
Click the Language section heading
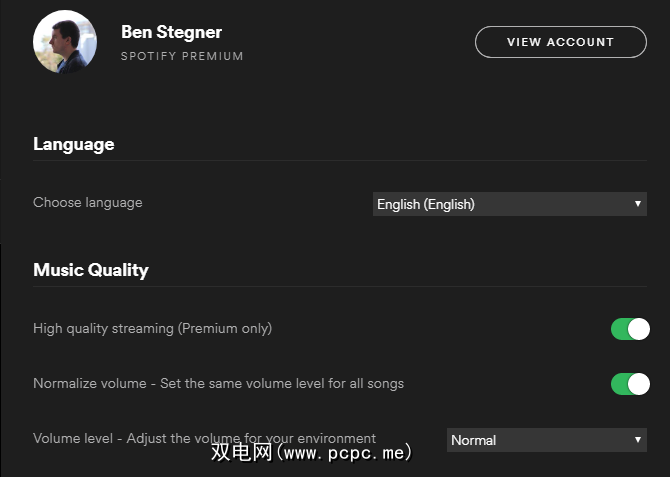[x=74, y=144]
